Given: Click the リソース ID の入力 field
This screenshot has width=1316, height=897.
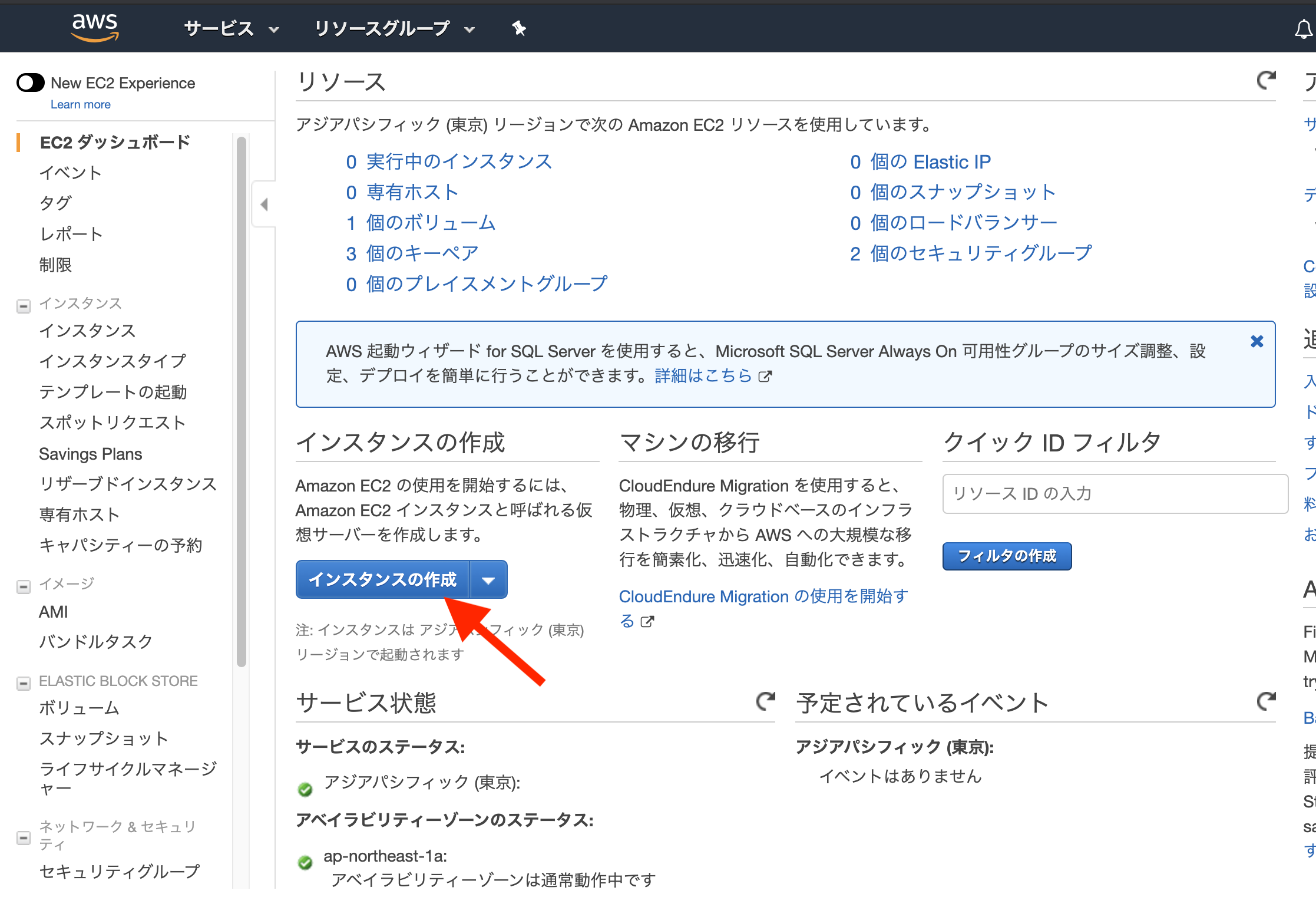Looking at the screenshot, I should [1115, 494].
